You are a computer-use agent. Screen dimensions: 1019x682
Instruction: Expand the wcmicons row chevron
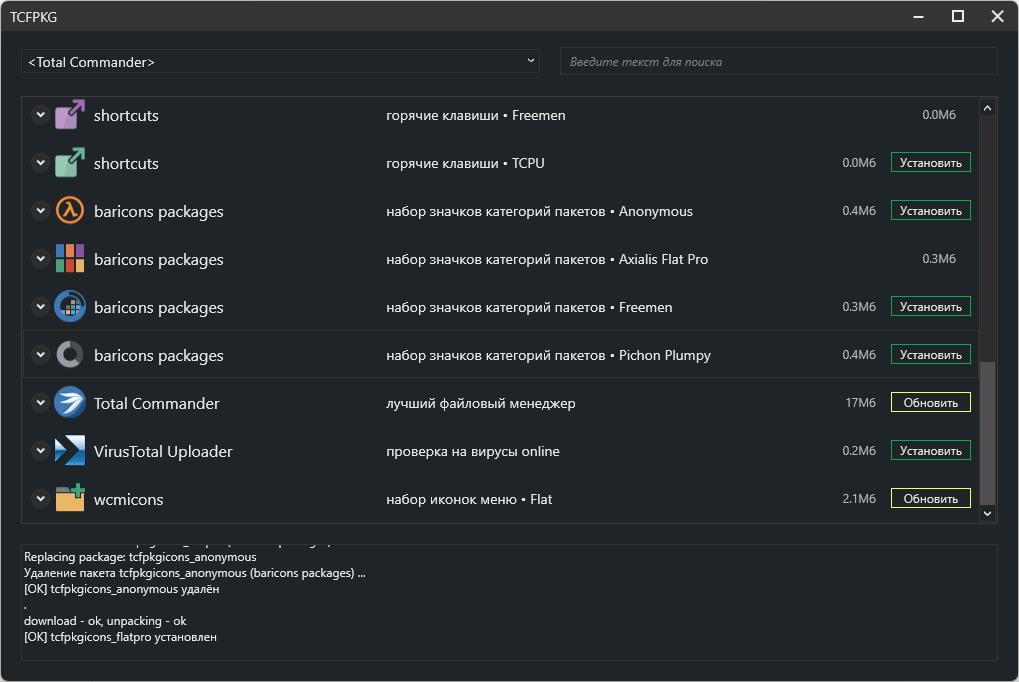coord(40,498)
